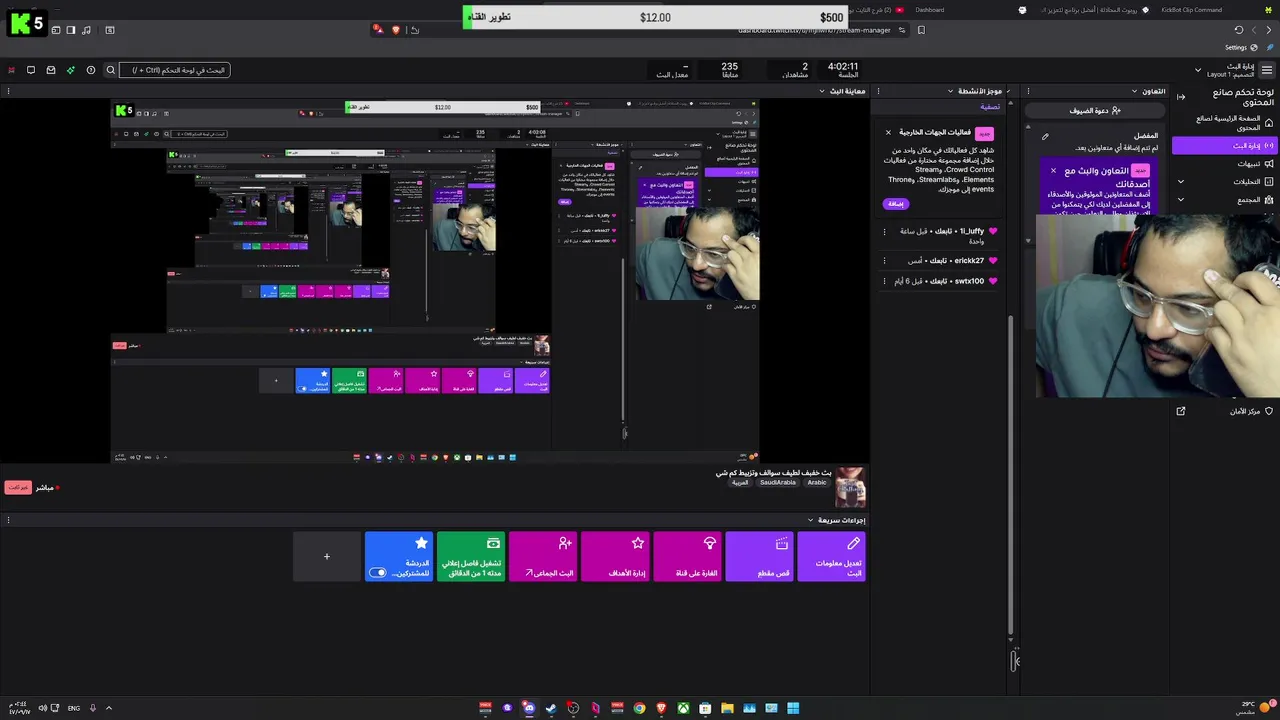Open File Explorer from the taskbar
This screenshot has height=720, width=1280.
727,708
